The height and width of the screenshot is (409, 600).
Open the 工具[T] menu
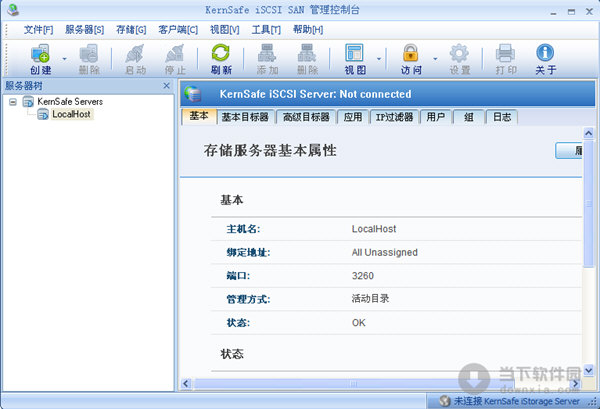[266, 29]
